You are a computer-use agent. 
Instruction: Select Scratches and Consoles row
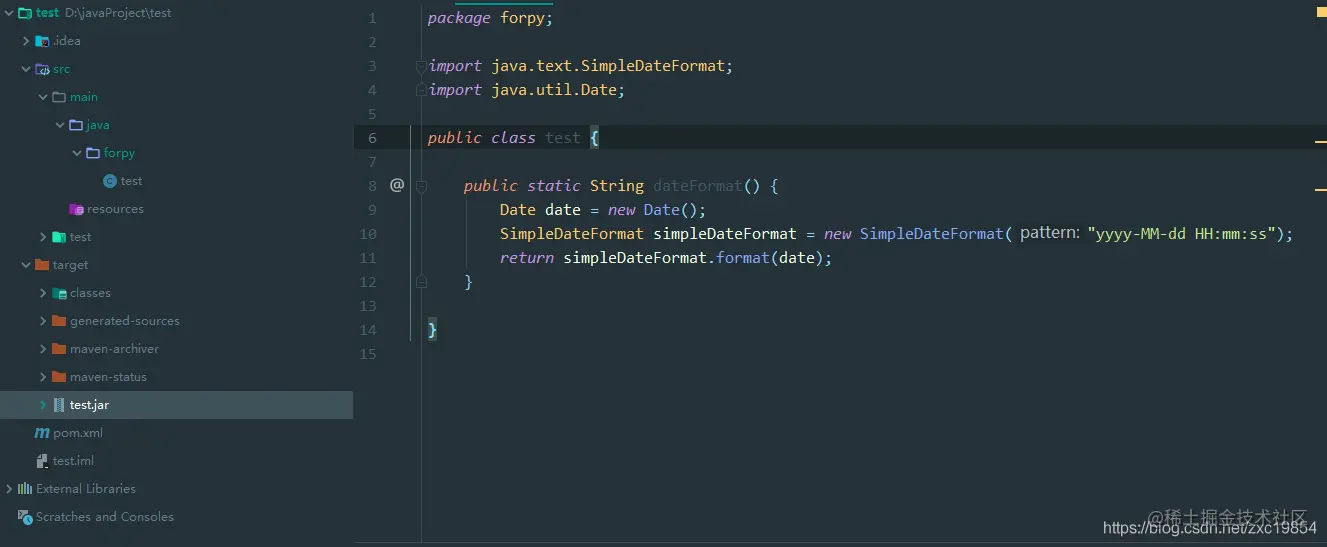(176, 517)
